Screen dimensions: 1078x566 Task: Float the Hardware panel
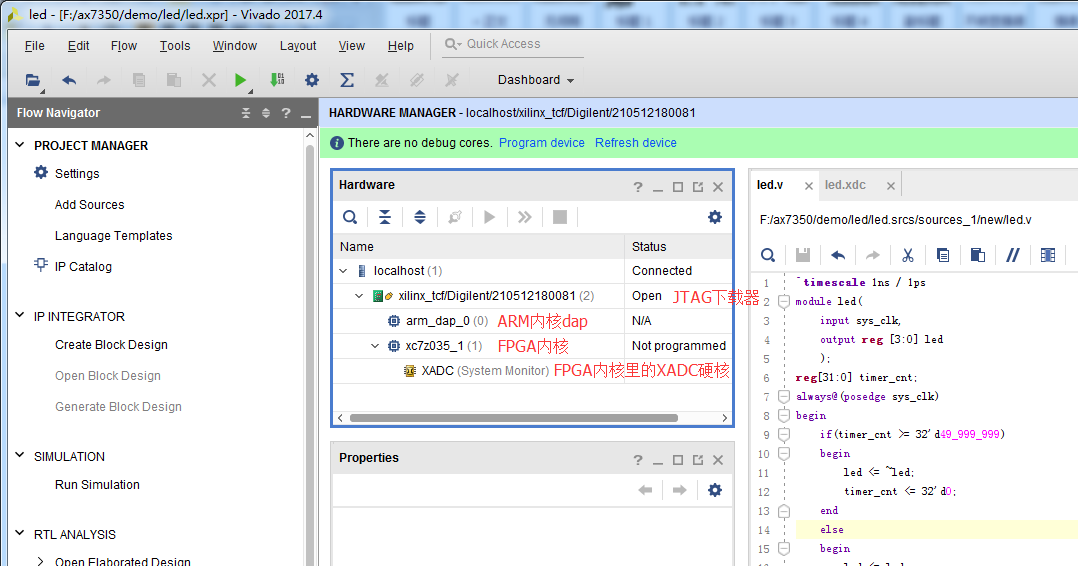(x=698, y=187)
